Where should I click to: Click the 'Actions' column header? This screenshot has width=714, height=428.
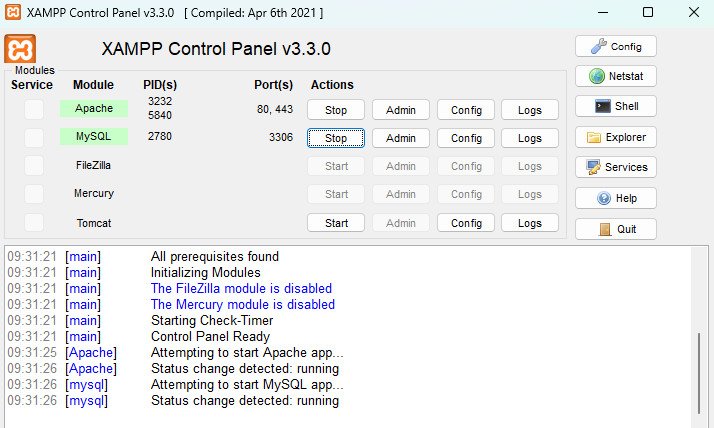[332, 85]
